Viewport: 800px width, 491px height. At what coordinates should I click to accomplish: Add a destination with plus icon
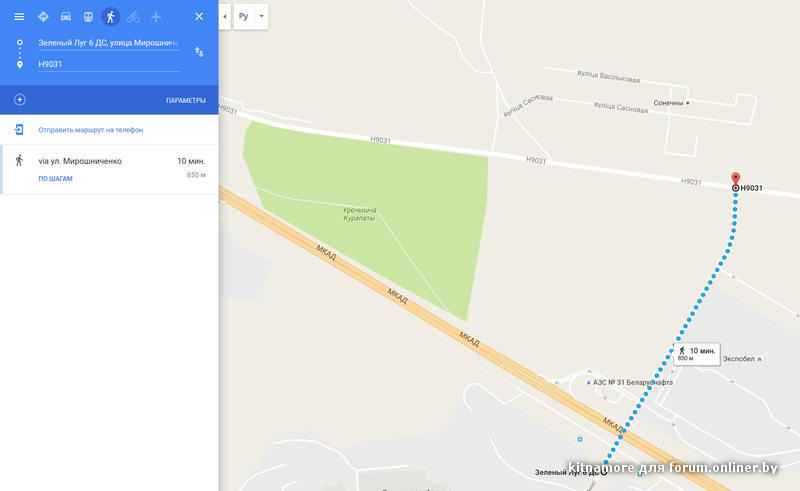(19, 100)
